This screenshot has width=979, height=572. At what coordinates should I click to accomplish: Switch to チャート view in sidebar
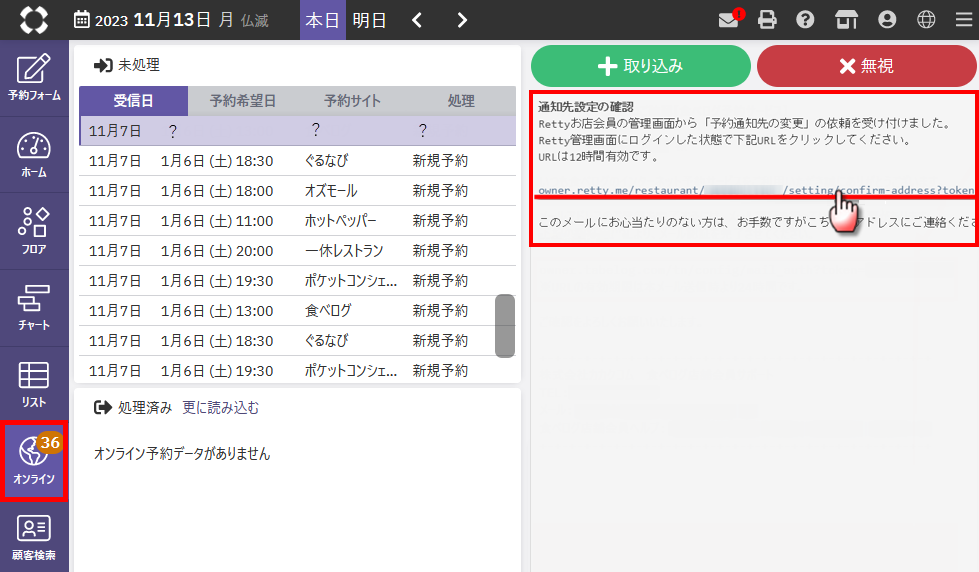tap(34, 308)
